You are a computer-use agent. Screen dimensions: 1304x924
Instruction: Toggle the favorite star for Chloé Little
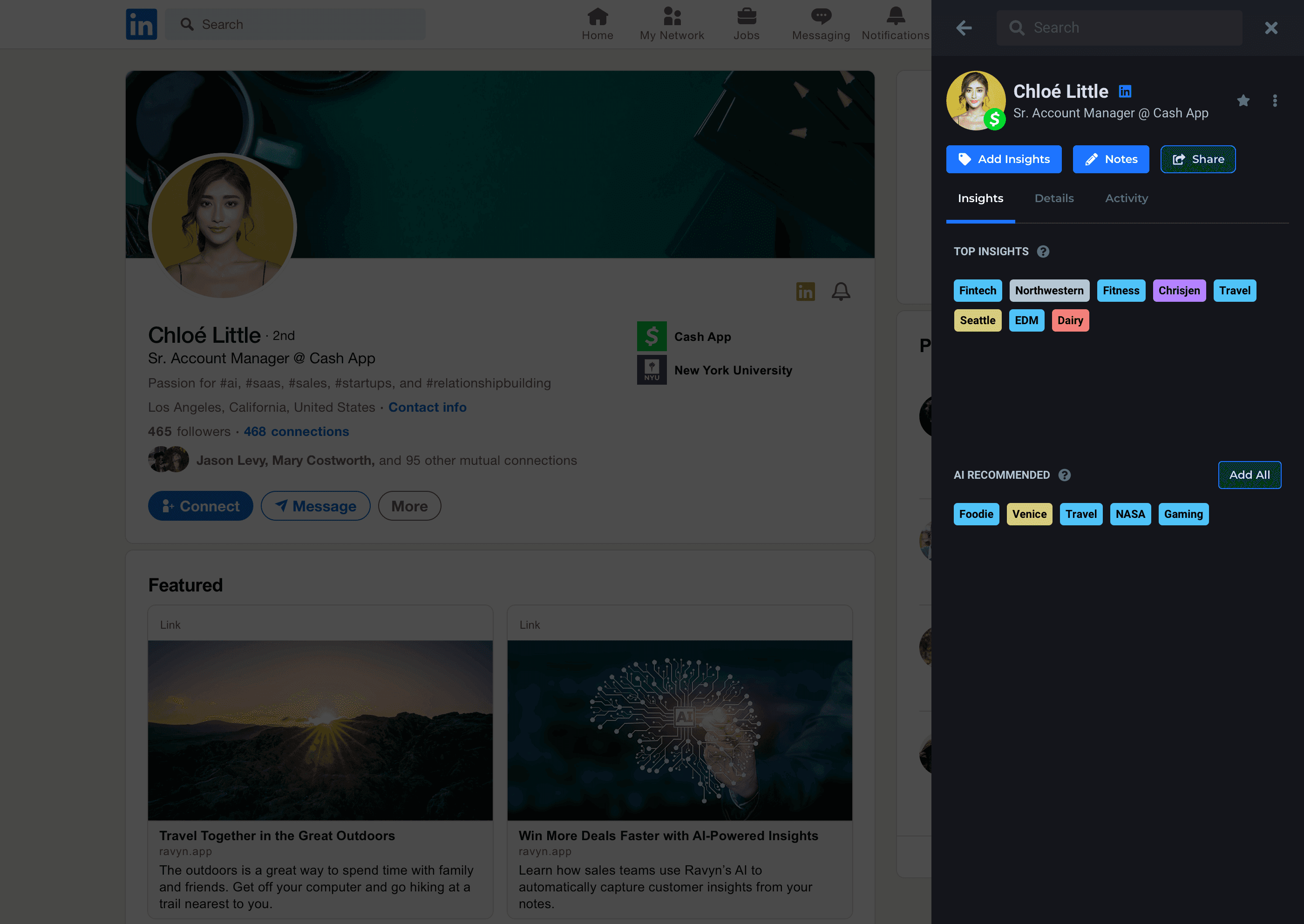coord(1244,101)
